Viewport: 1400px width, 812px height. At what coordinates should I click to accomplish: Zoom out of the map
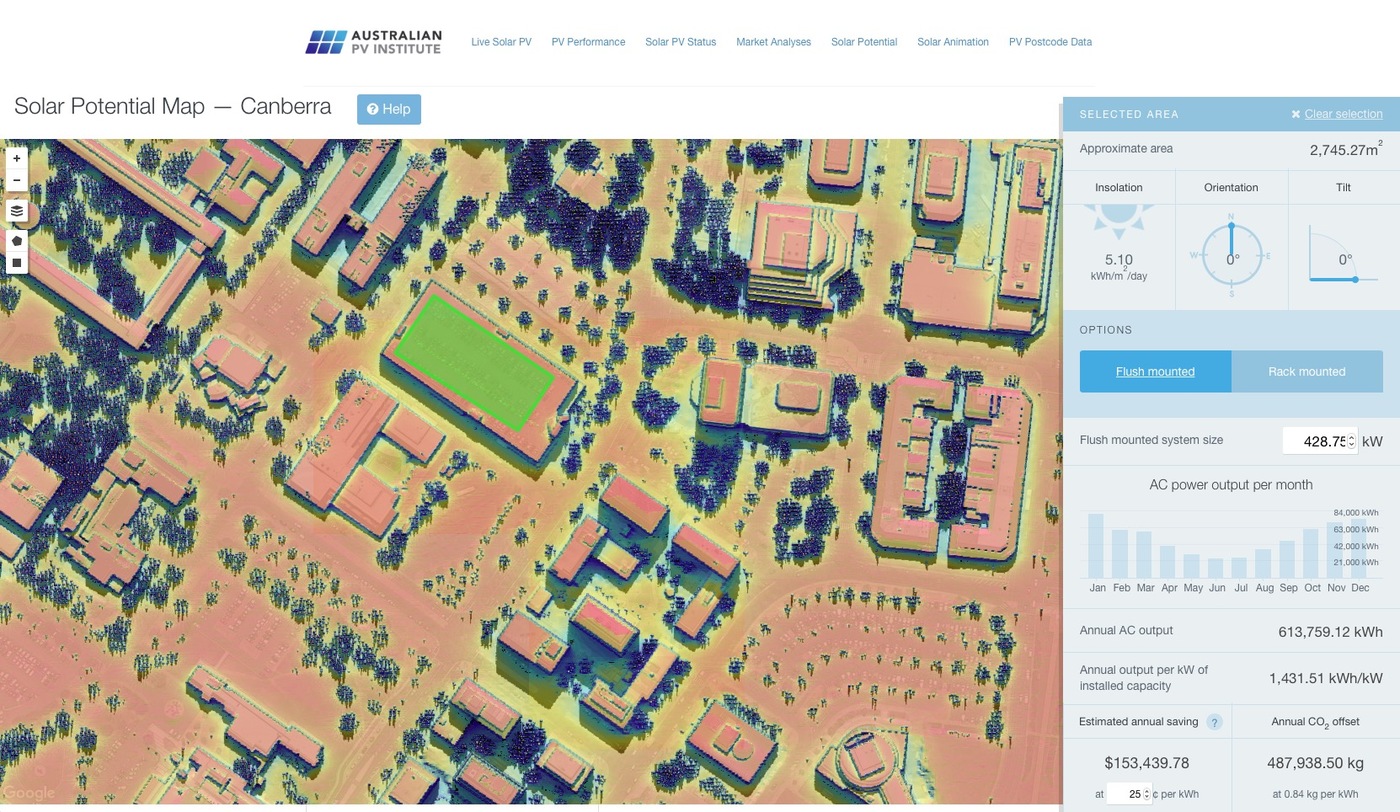(16, 179)
